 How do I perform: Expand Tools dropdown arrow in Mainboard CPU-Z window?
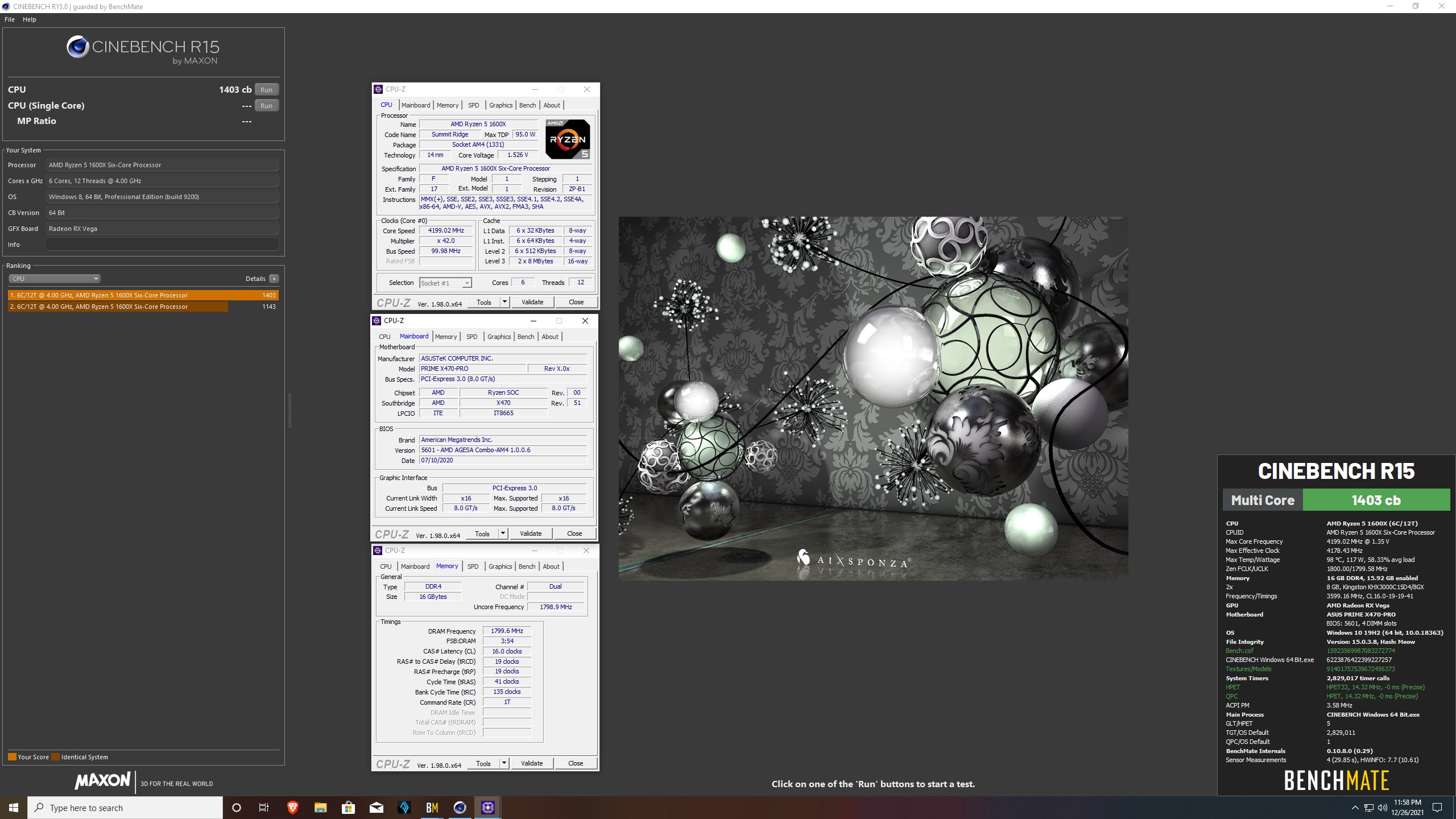(x=503, y=534)
